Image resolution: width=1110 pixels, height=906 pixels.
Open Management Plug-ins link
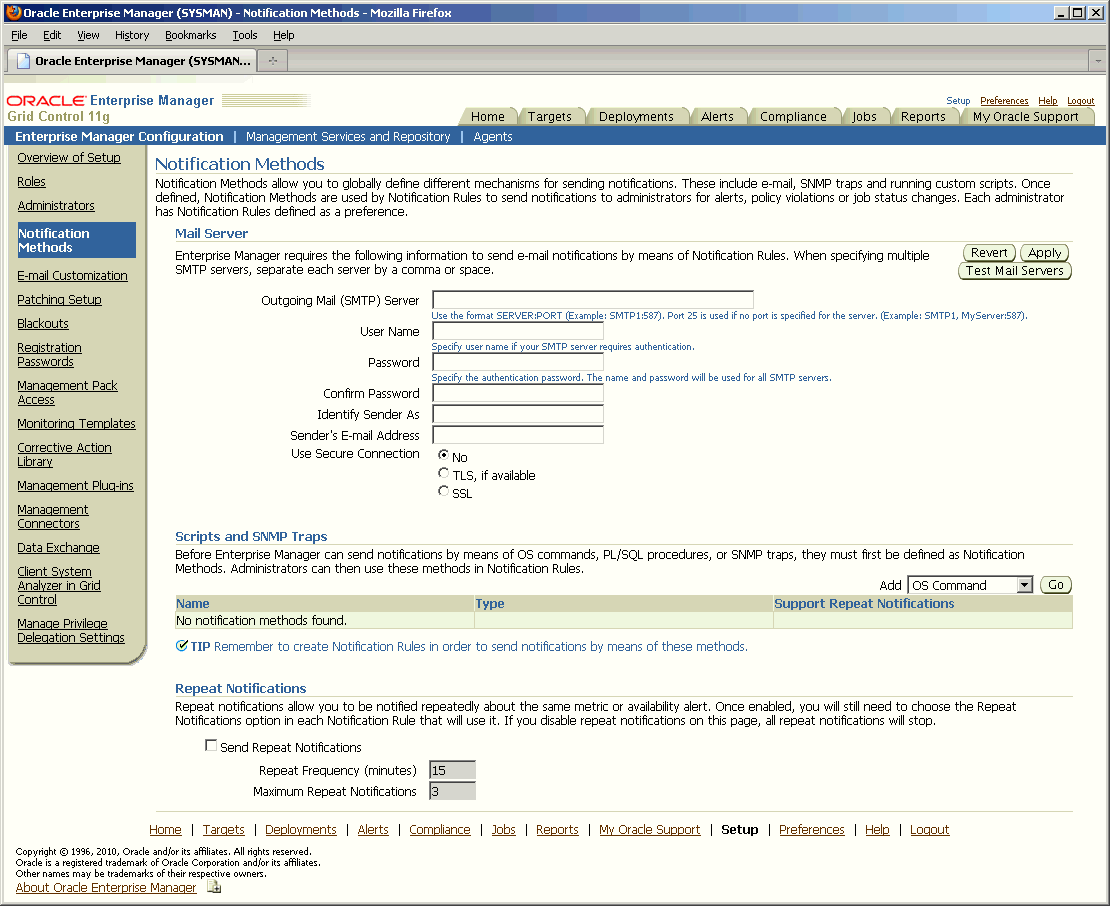(x=75, y=486)
